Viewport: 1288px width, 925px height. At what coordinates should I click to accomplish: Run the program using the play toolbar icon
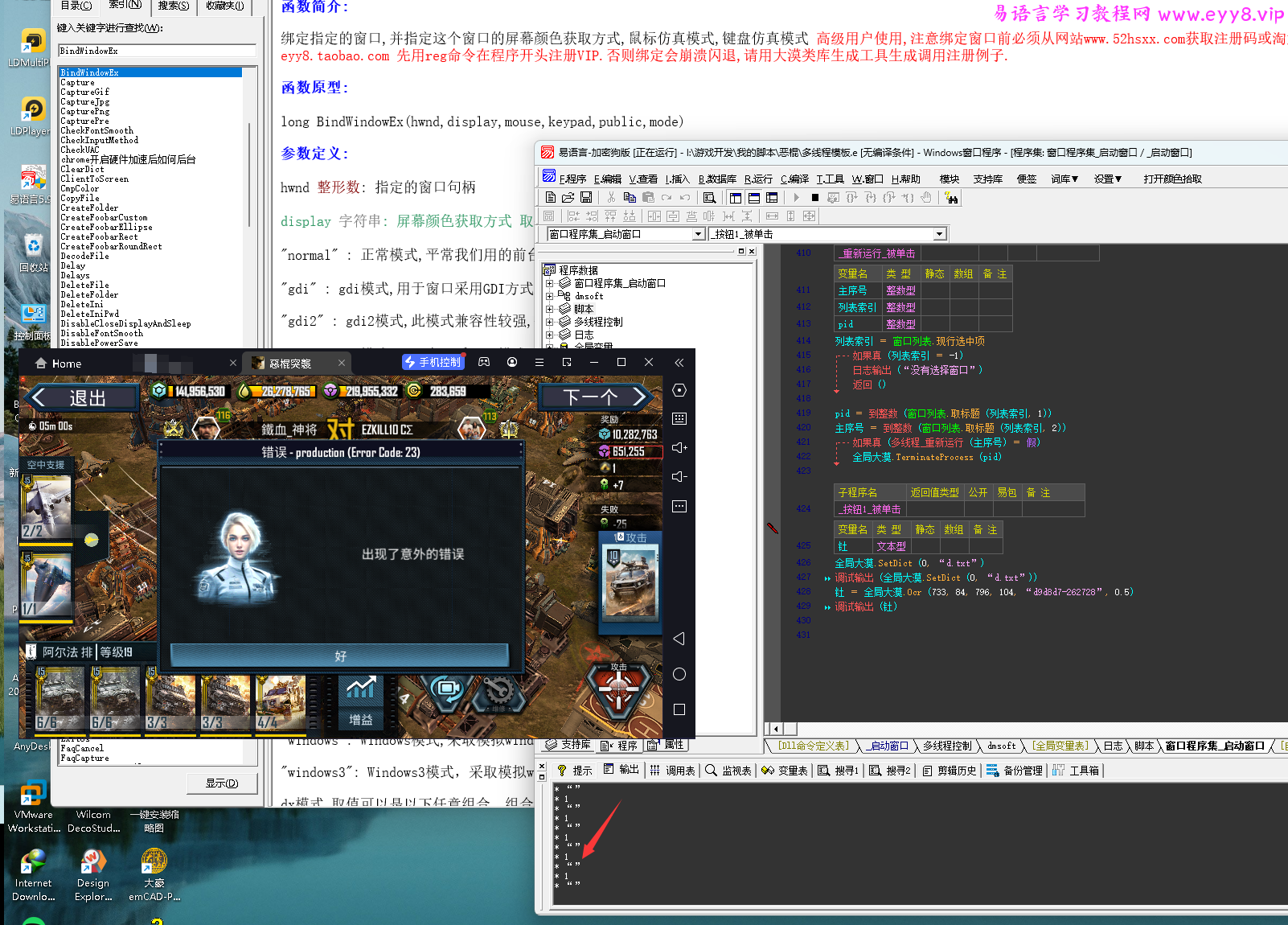click(795, 199)
